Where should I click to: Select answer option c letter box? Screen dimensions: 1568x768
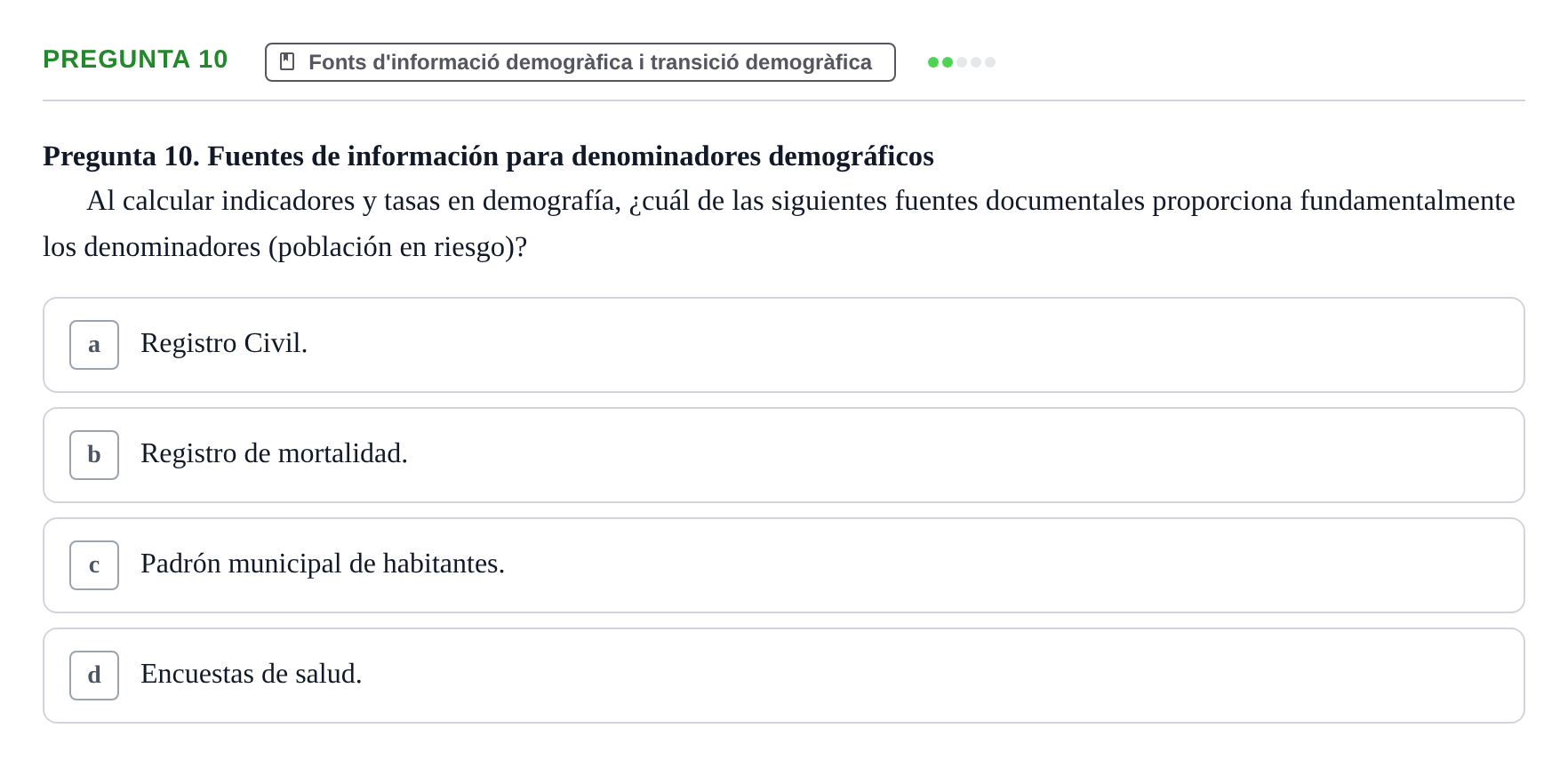tap(94, 565)
